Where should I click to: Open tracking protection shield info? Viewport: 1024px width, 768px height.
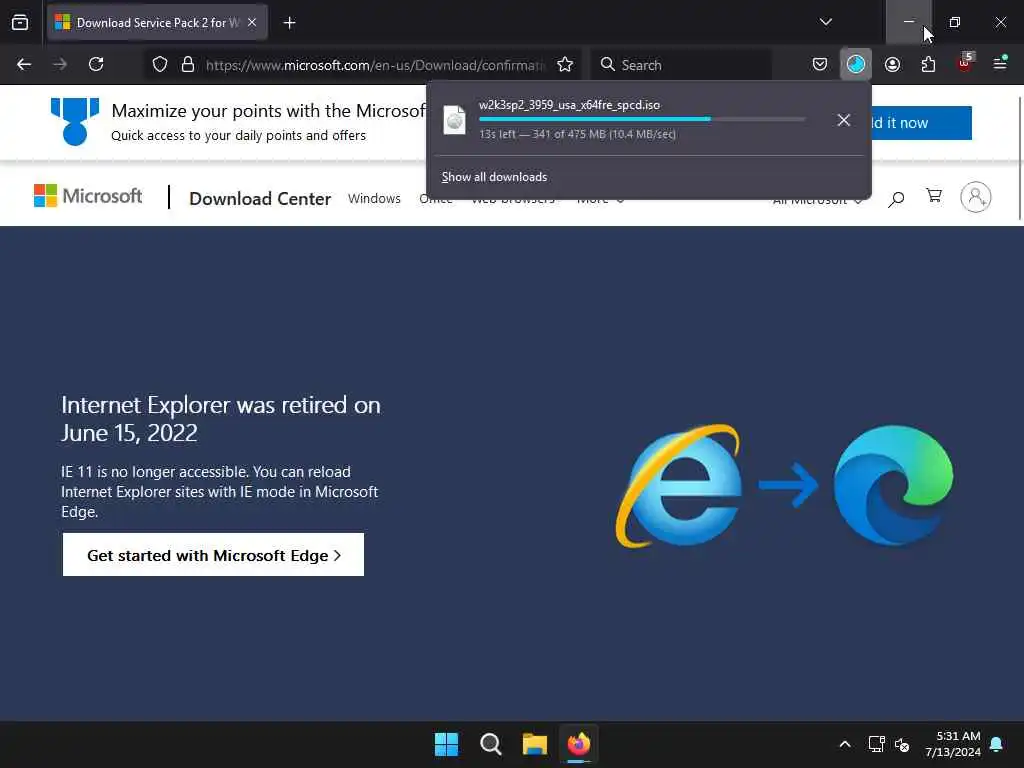pos(160,65)
